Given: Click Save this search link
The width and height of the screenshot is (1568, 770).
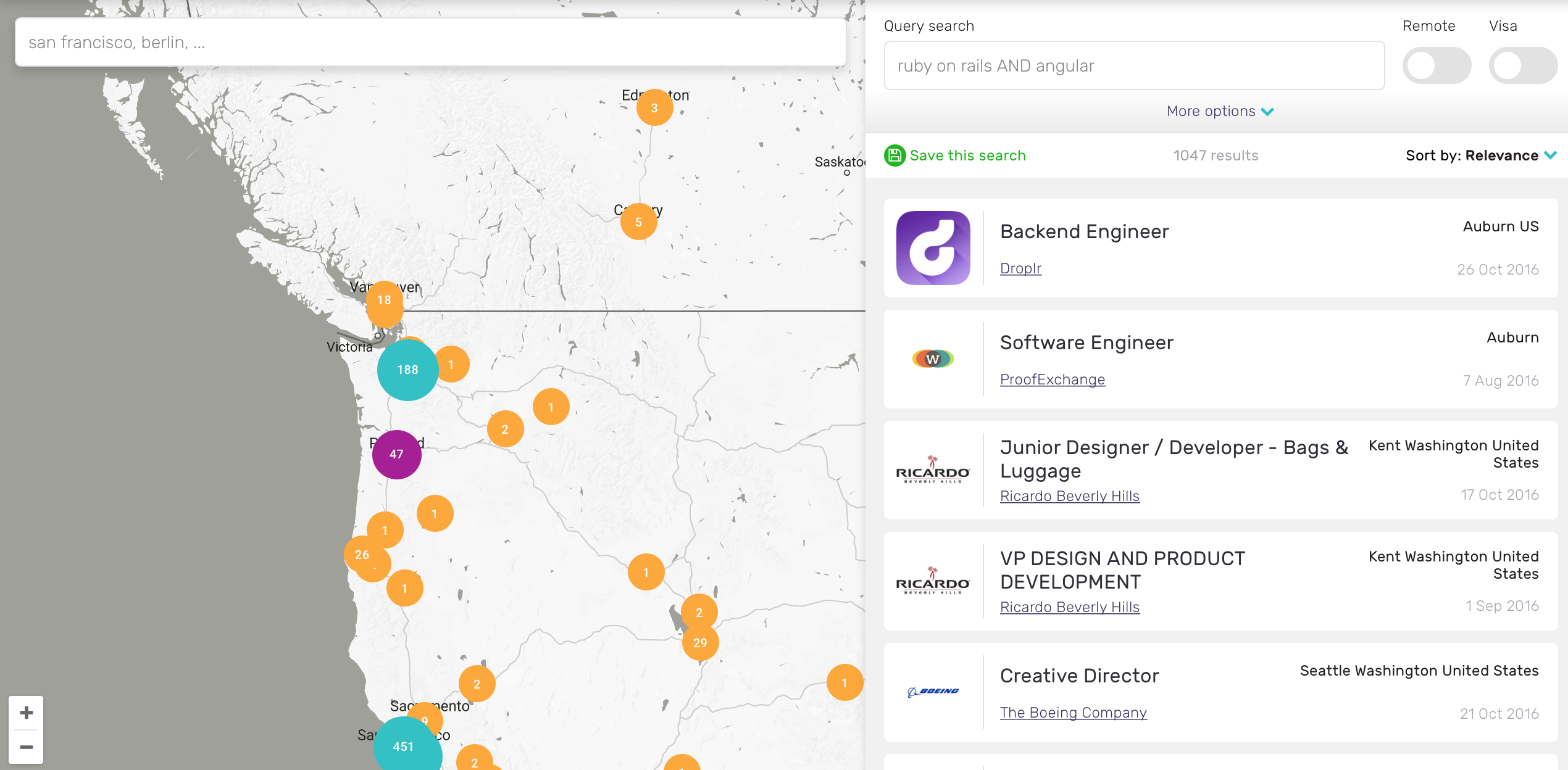Looking at the screenshot, I should click(x=967, y=155).
